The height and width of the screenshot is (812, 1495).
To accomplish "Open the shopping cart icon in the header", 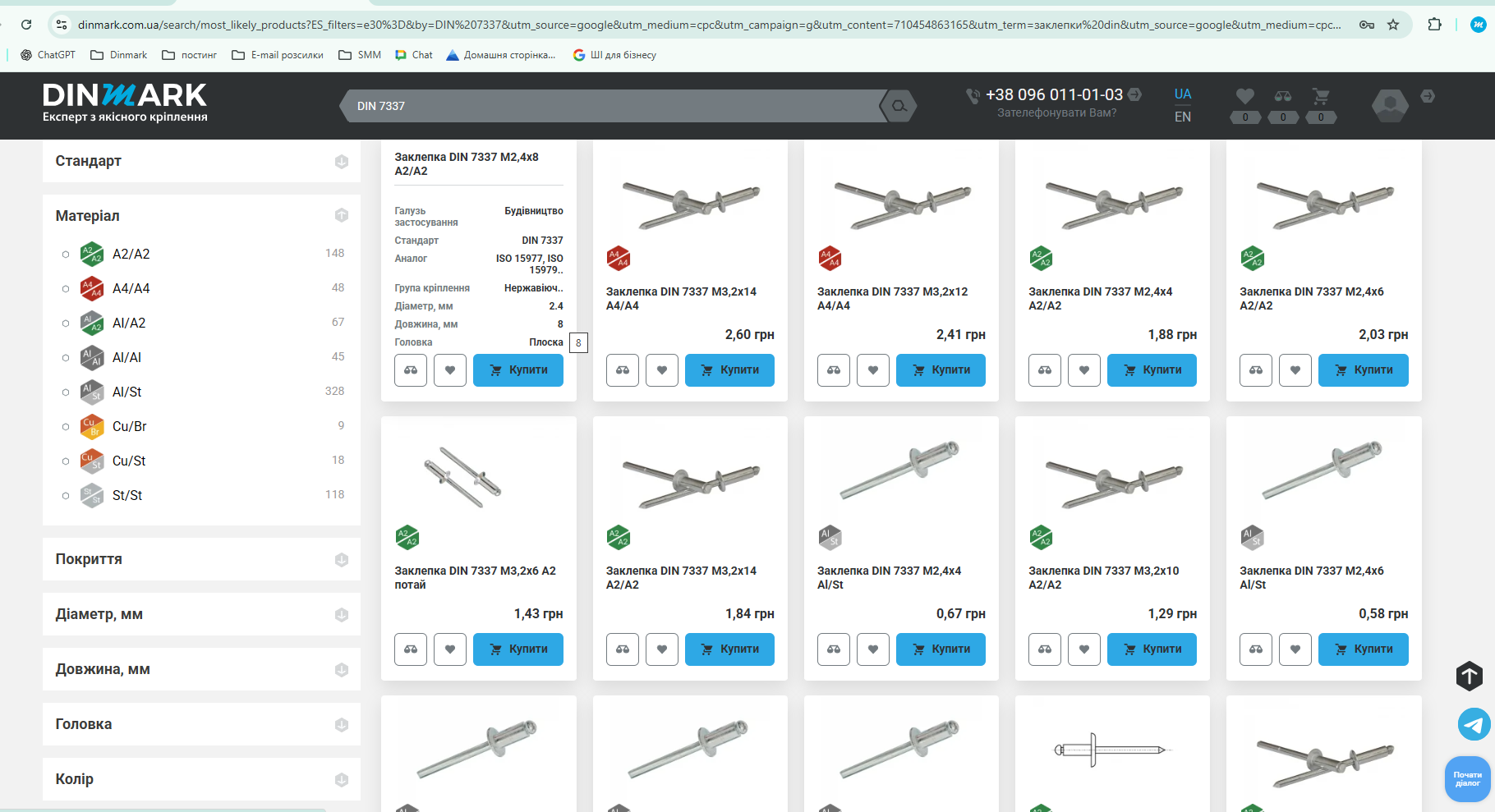I will (1321, 96).
